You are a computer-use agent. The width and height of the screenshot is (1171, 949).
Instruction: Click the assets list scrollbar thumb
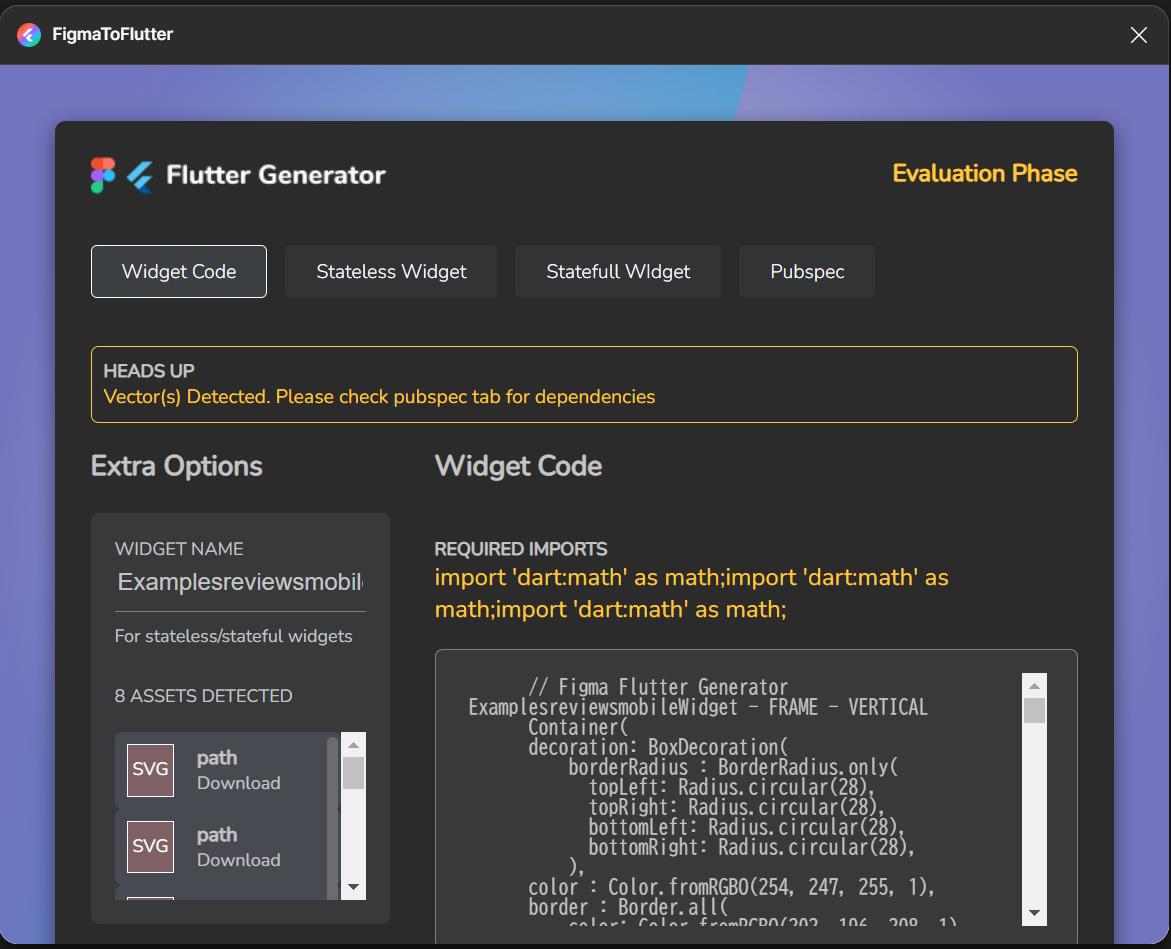tap(353, 773)
